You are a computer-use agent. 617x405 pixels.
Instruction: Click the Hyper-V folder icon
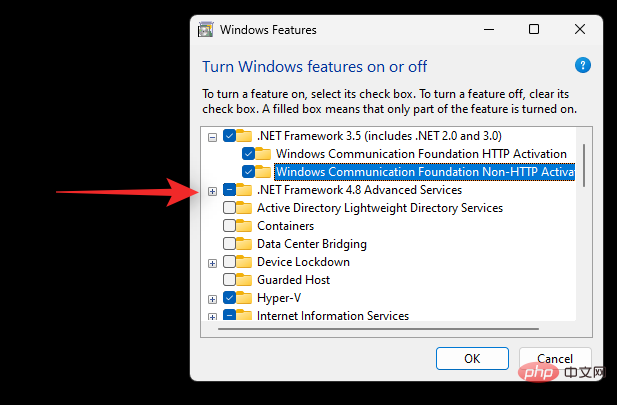pyautogui.click(x=245, y=298)
